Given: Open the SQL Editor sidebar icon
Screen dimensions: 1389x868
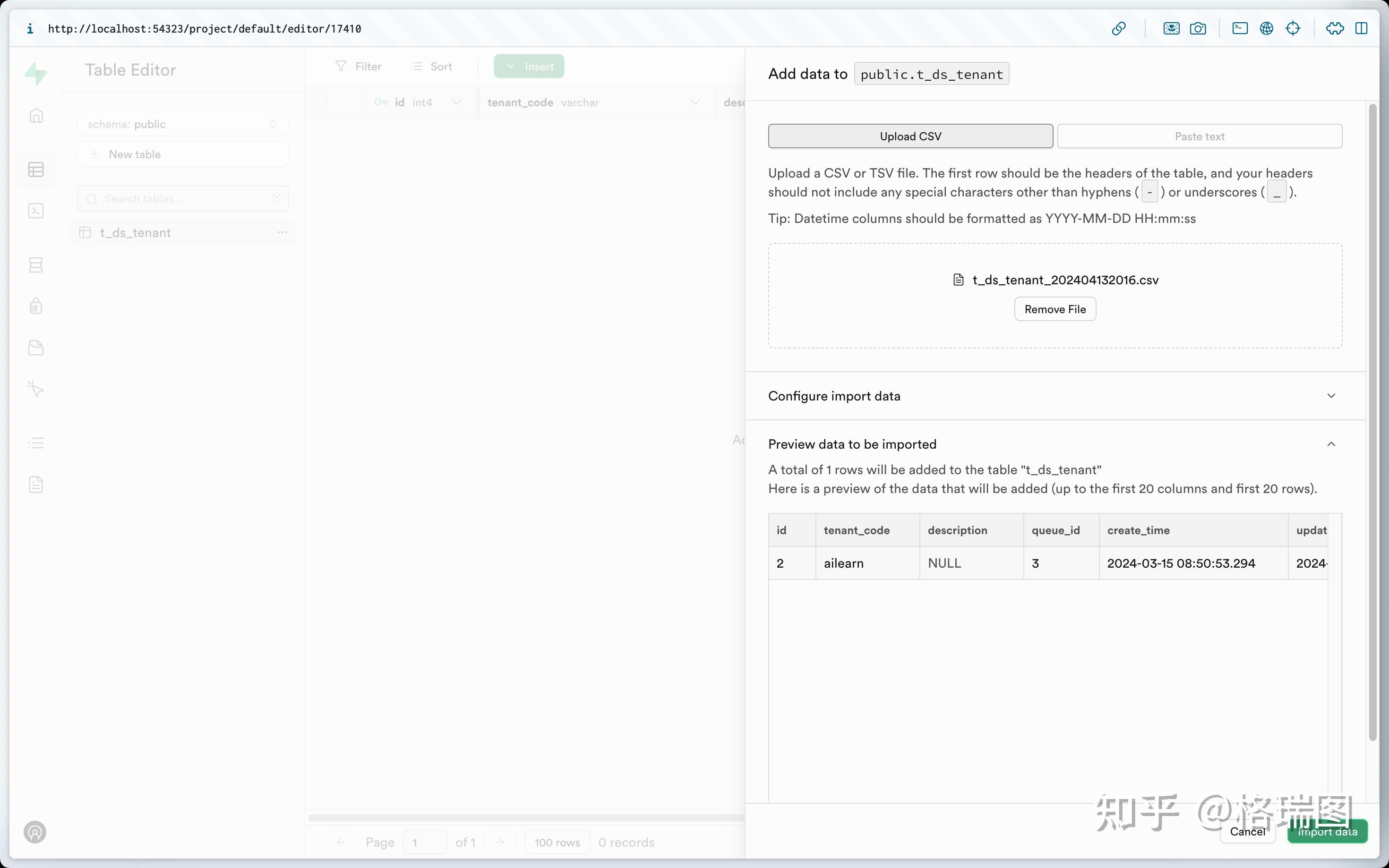Looking at the screenshot, I should coord(35,211).
